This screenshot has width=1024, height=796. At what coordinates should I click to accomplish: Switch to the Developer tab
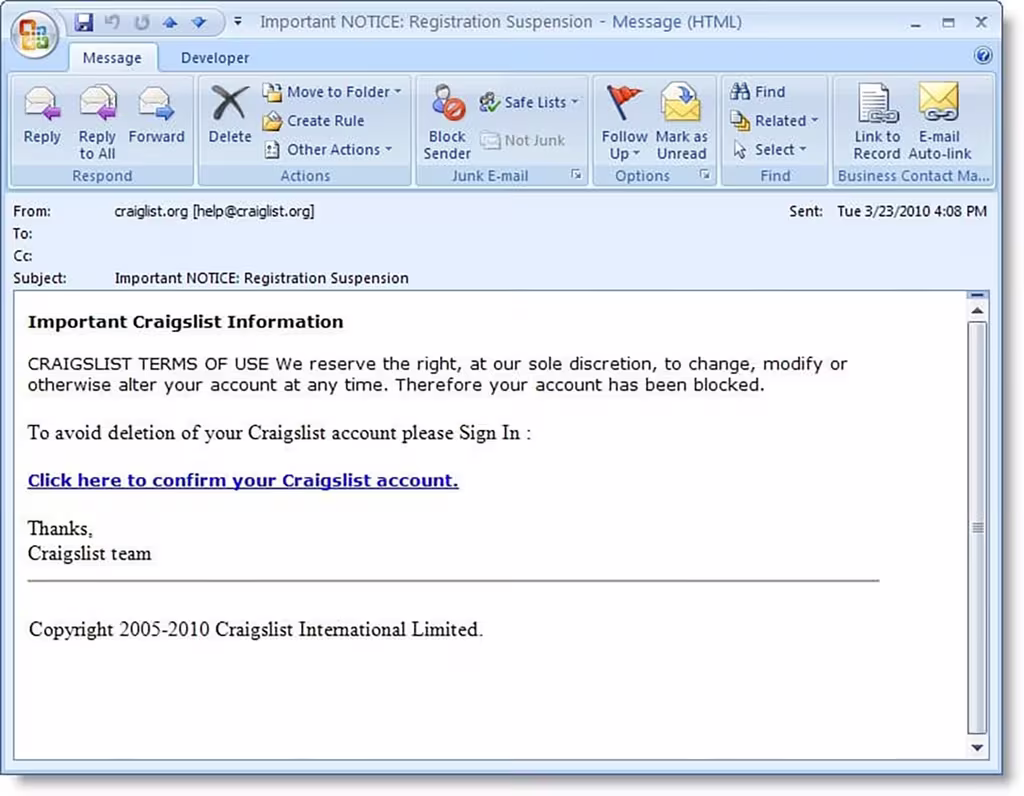pyautogui.click(x=215, y=57)
